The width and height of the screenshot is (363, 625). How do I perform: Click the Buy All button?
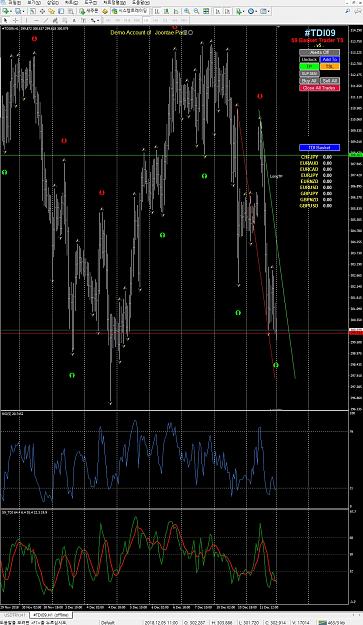(309, 81)
